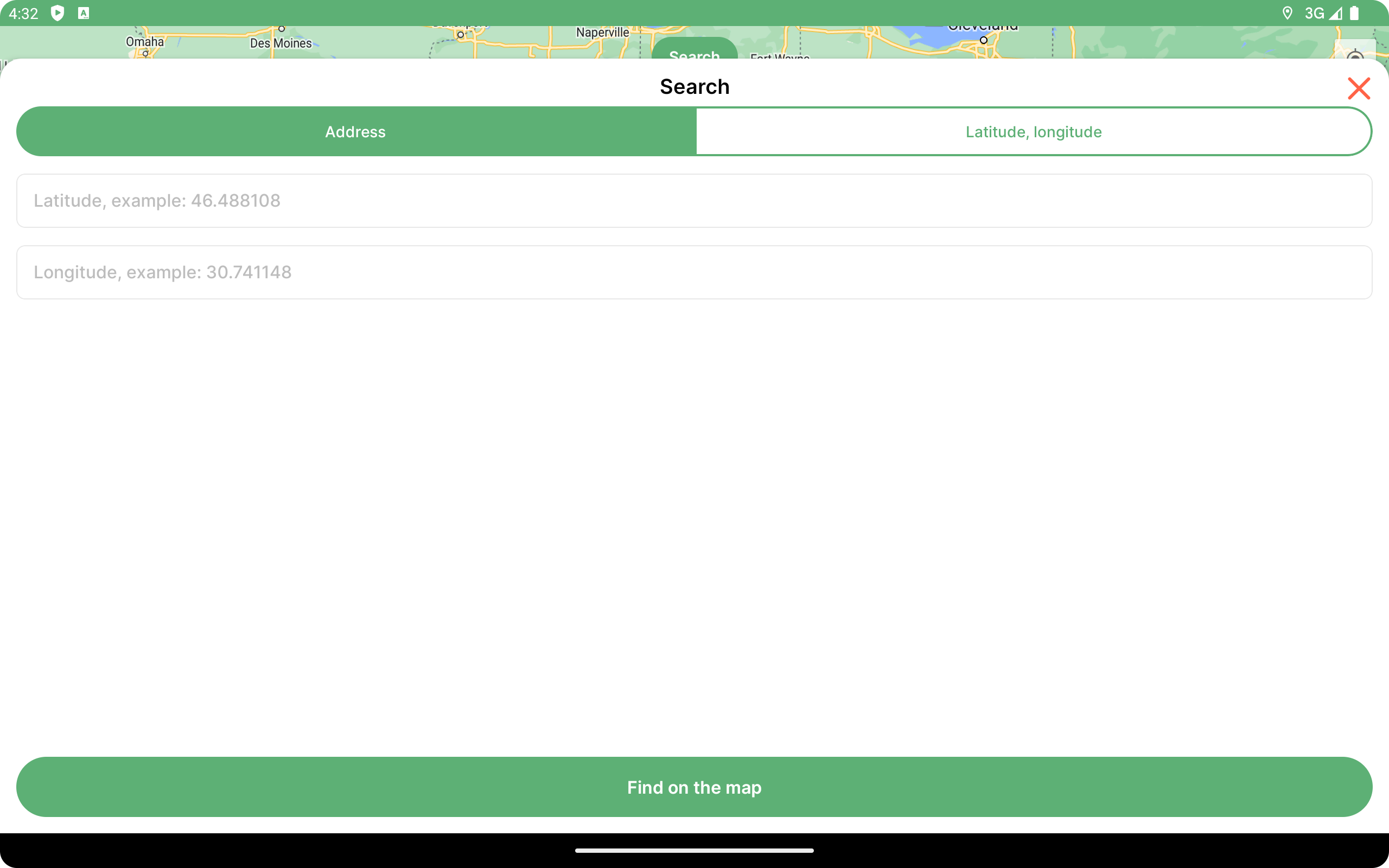Tap the keyboard 'A' status icon
The width and height of the screenshot is (1389, 868).
[84, 13]
